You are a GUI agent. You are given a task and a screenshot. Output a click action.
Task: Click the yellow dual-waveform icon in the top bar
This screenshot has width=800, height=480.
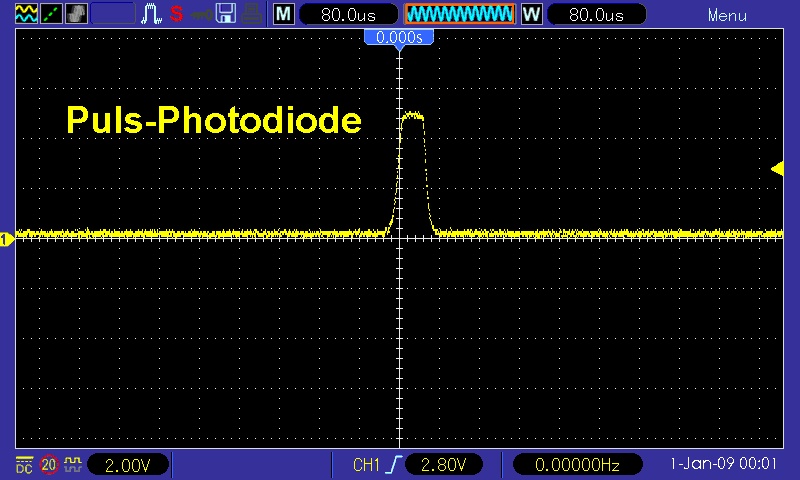point(23,15)
